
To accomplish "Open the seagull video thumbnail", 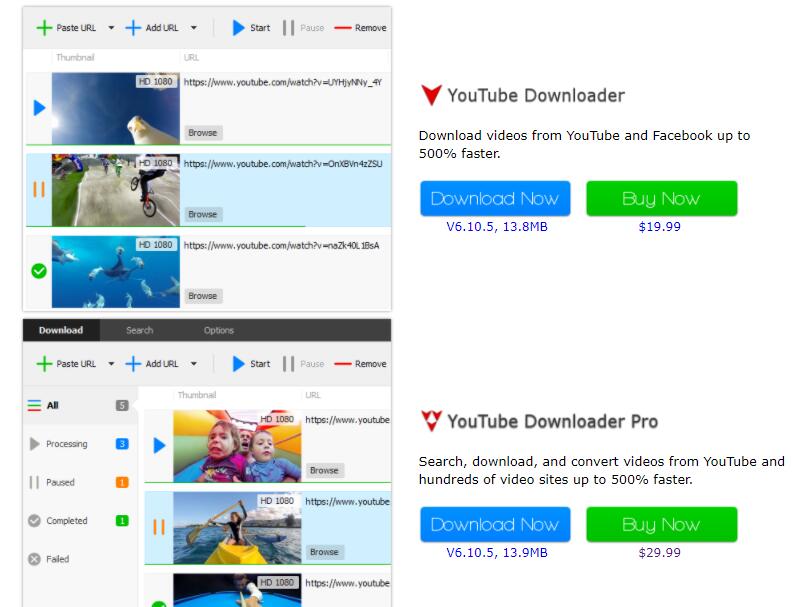I will 116,109.
